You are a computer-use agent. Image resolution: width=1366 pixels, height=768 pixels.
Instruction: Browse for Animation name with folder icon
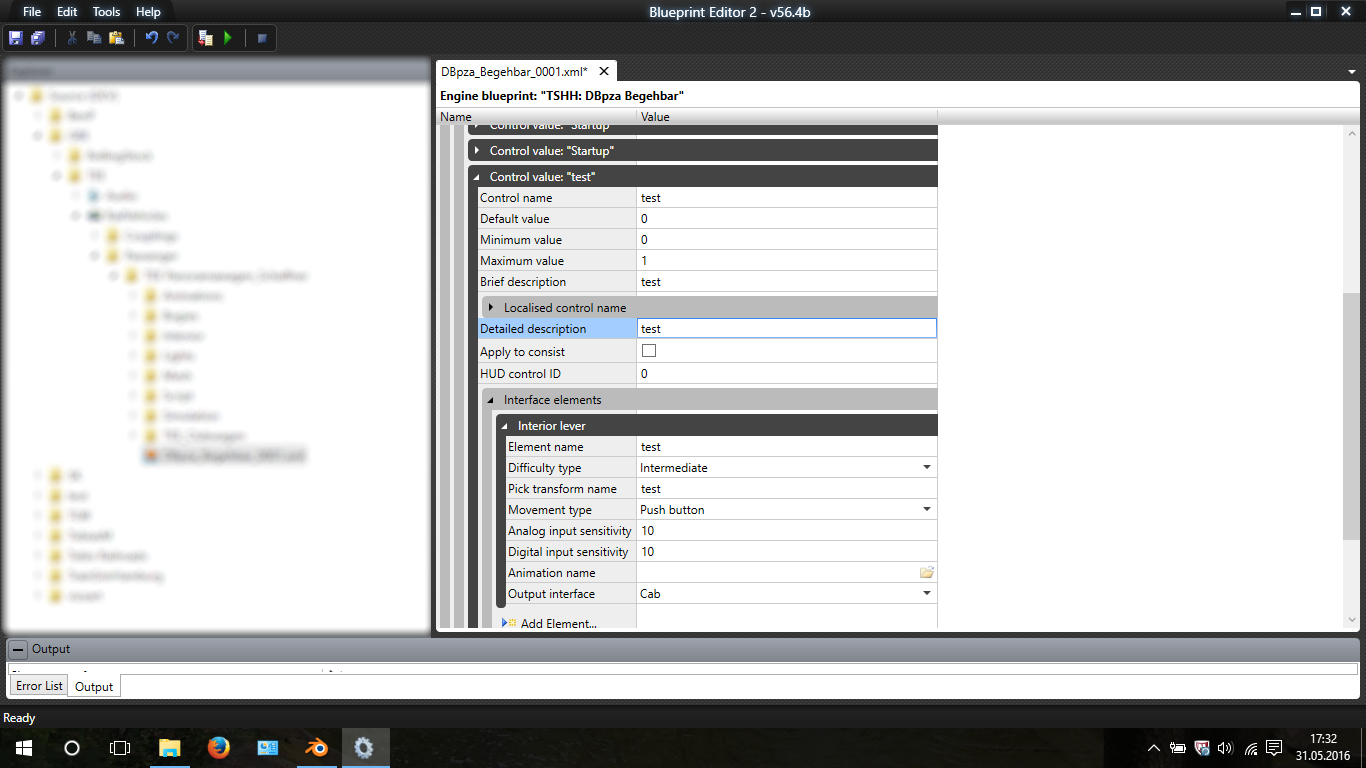coord(927,573)
